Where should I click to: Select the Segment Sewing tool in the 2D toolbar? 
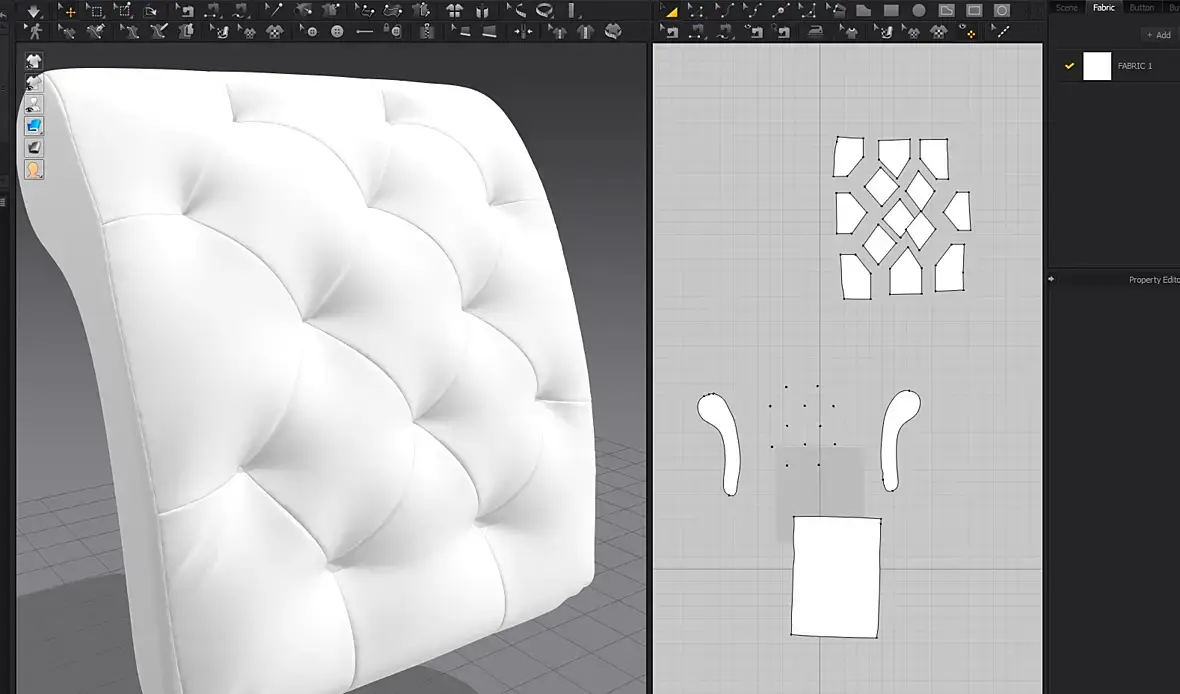pyautogui.click(x=697, y=32)
